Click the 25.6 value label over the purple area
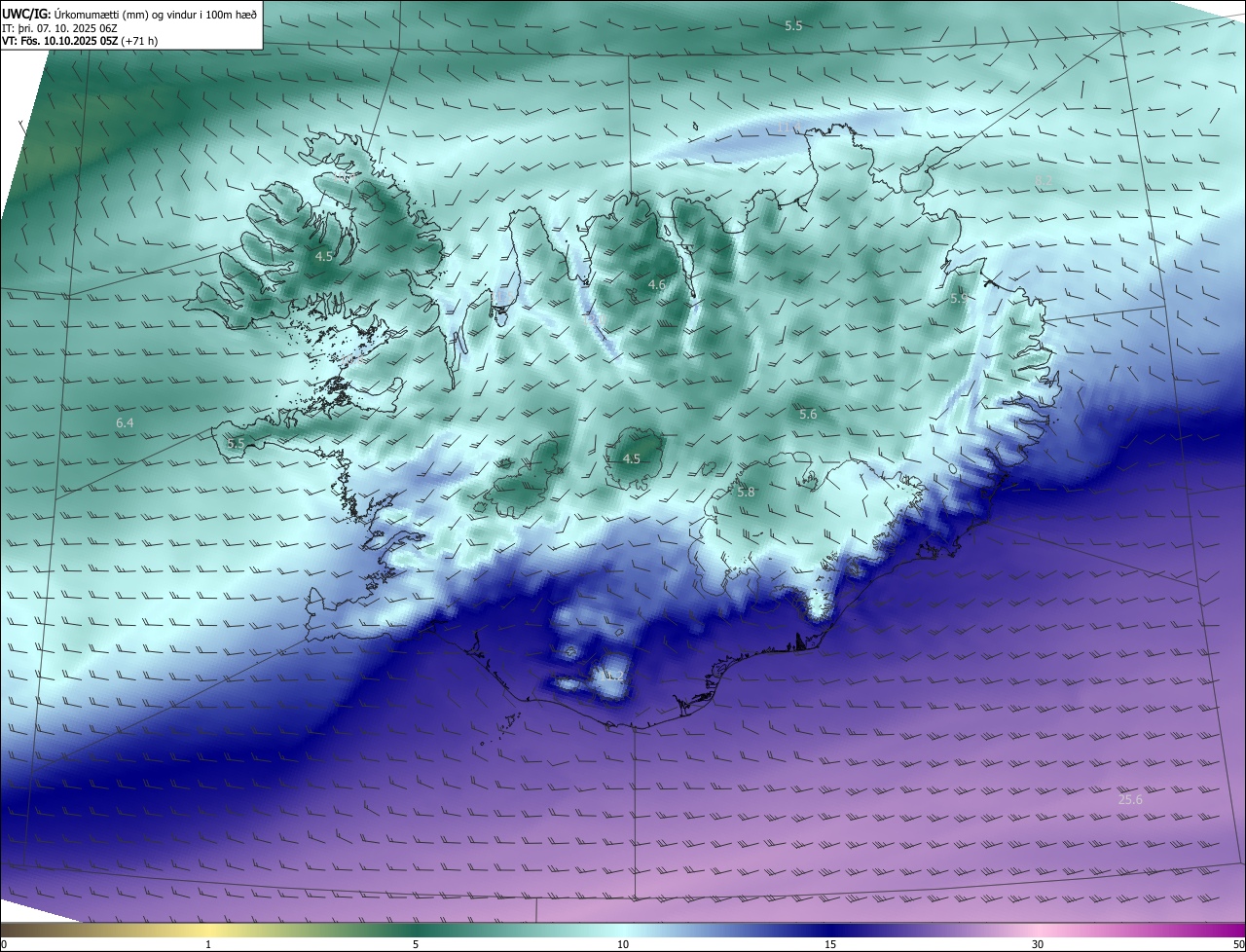The width and height of the screenshot is (1246, 952). coord(1130,800)
